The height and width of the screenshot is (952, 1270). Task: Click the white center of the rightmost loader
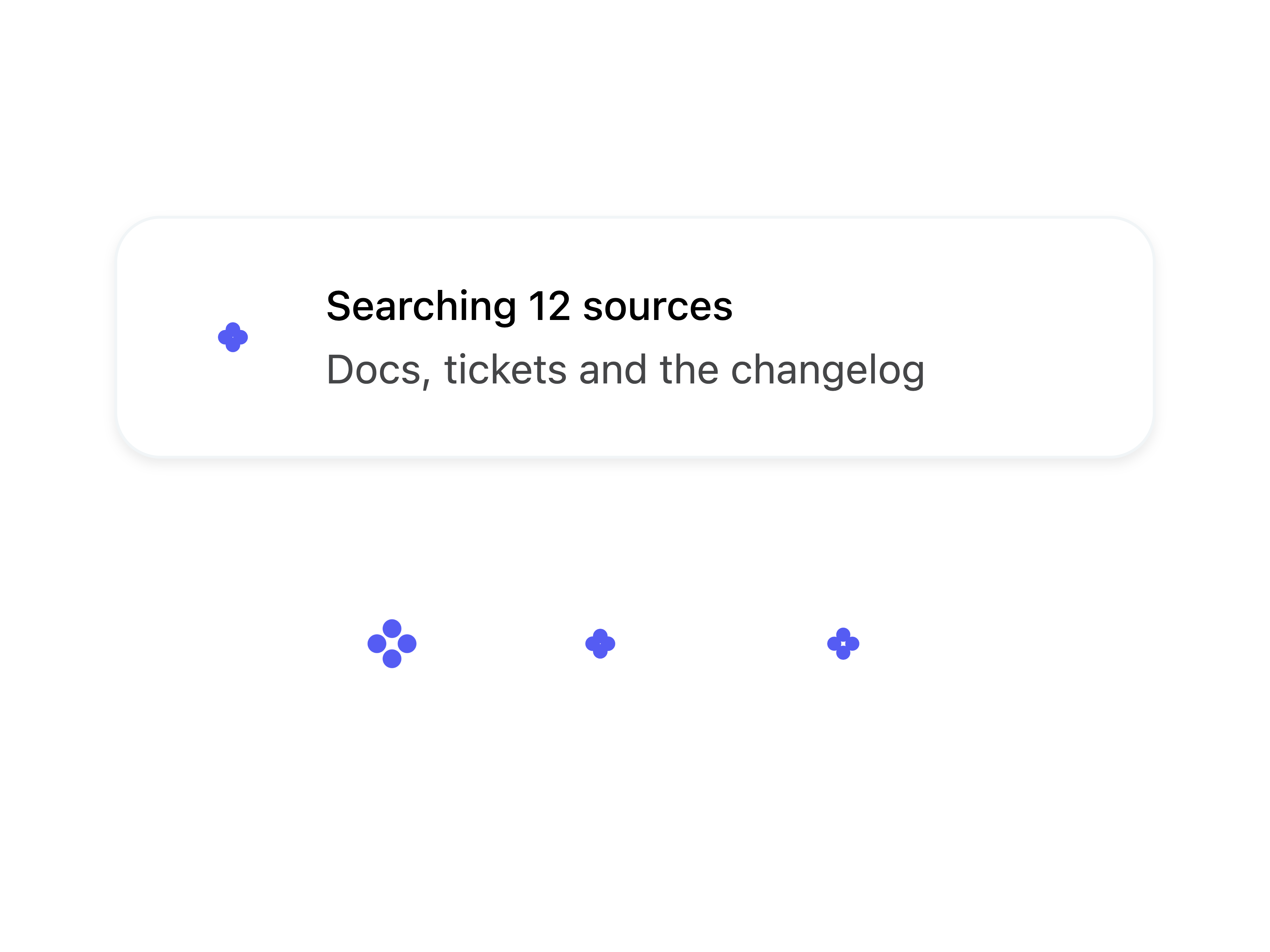[843, 643]
